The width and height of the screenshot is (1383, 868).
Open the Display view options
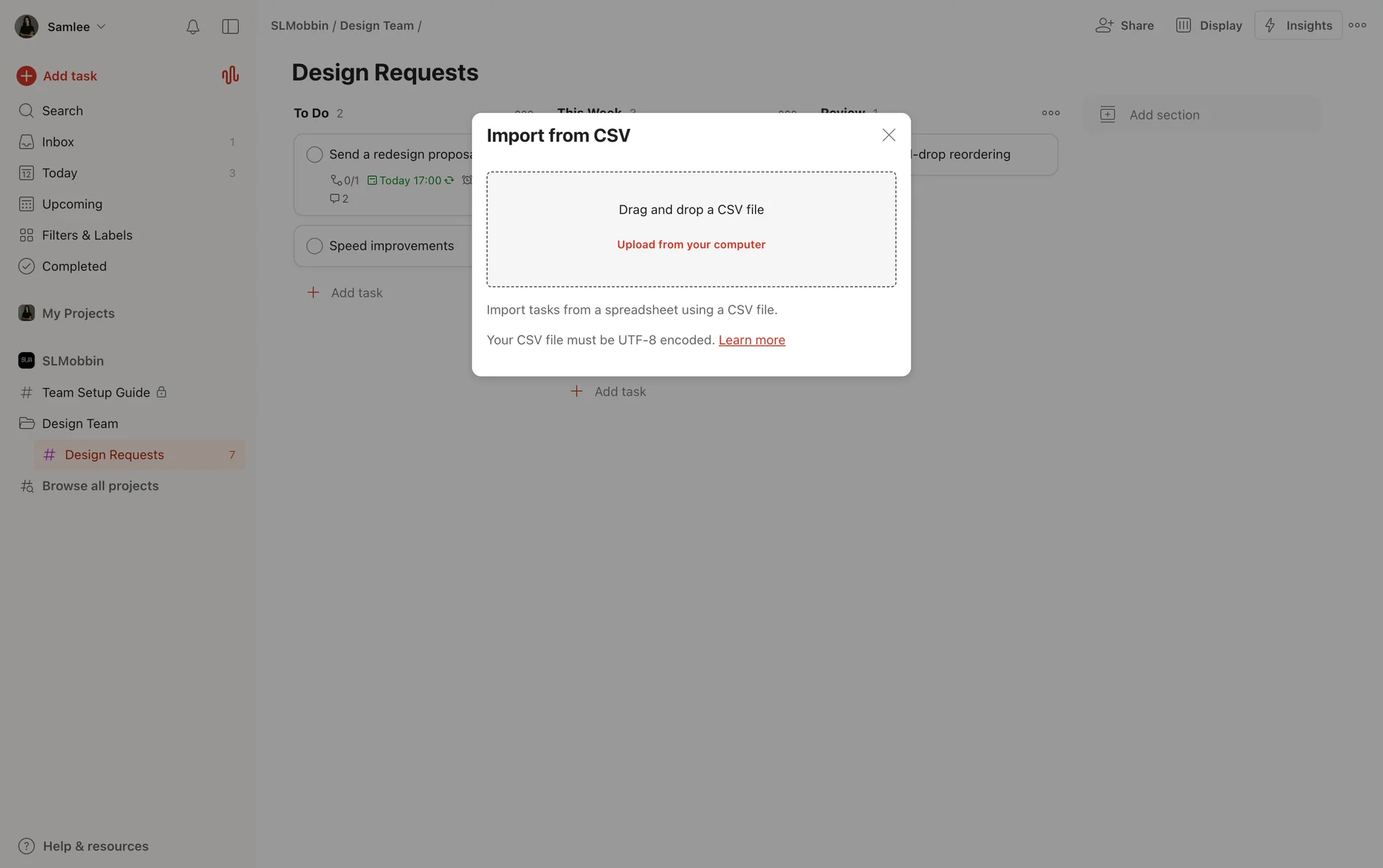[1209, 25]
